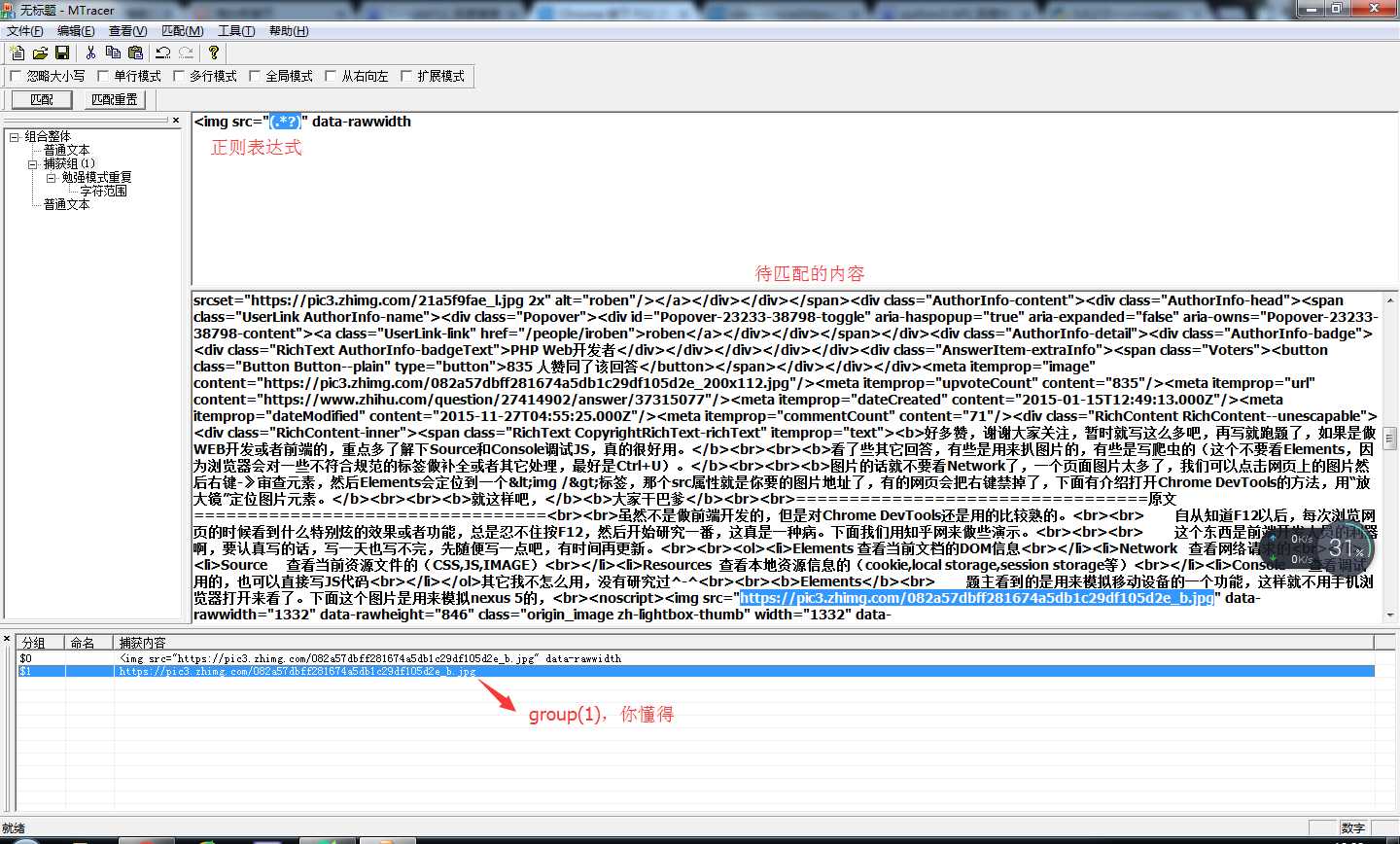Viewport: 1400px width, 844px height.
Task: Enable the 忽略大小写 checkbox
Action: (16, 76)
